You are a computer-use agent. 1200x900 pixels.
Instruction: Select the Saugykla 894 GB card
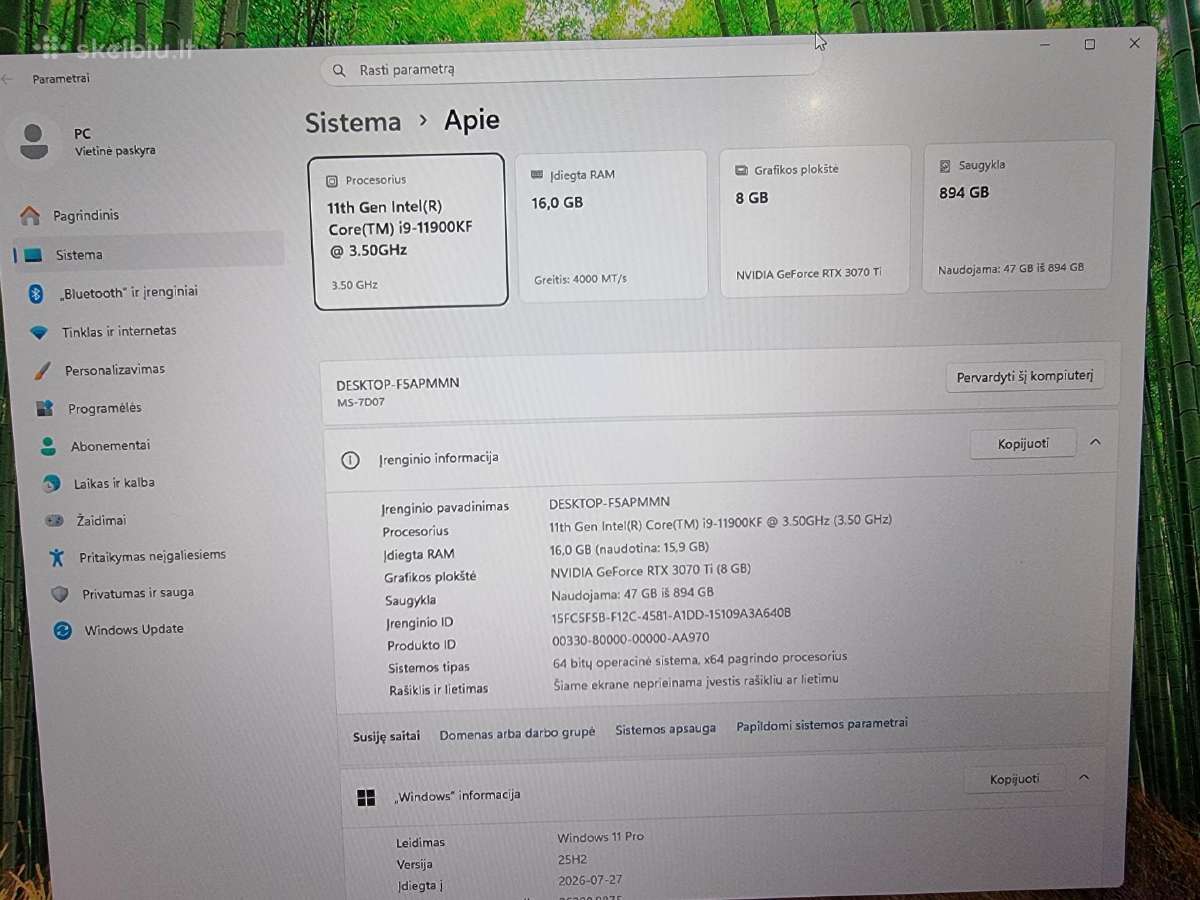1018,215
